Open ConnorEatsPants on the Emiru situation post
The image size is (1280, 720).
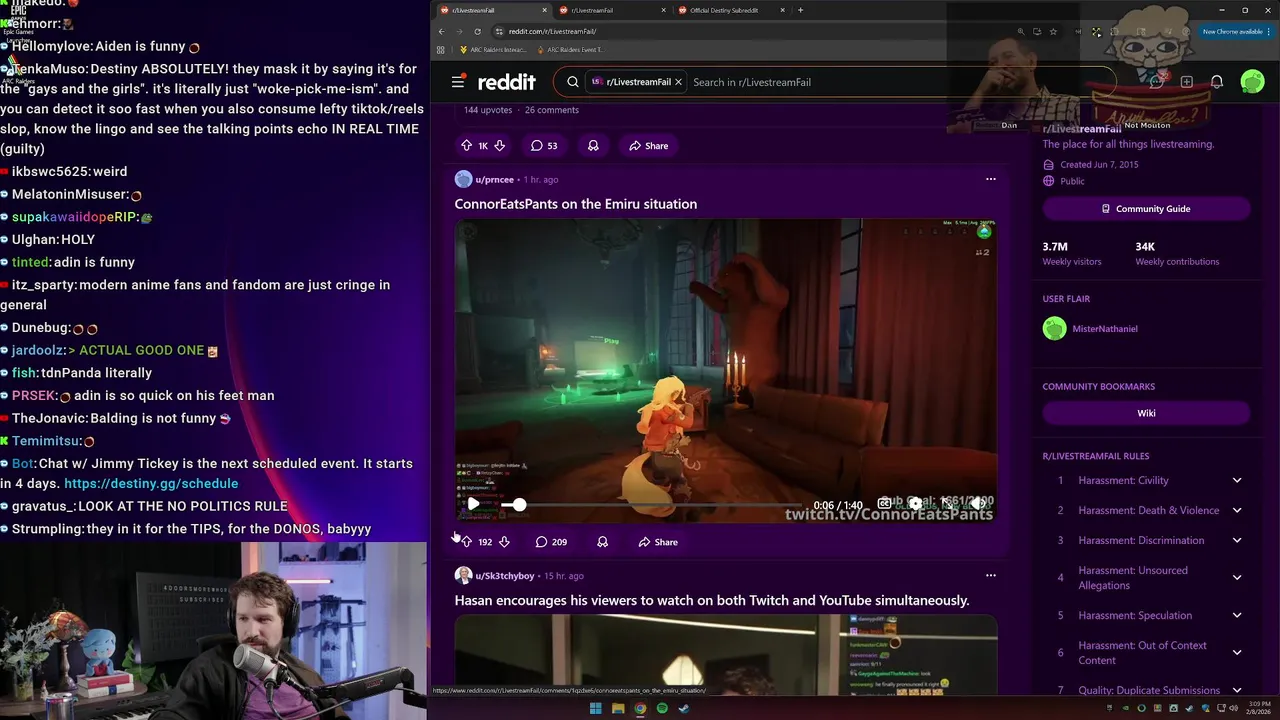[575, 204]
